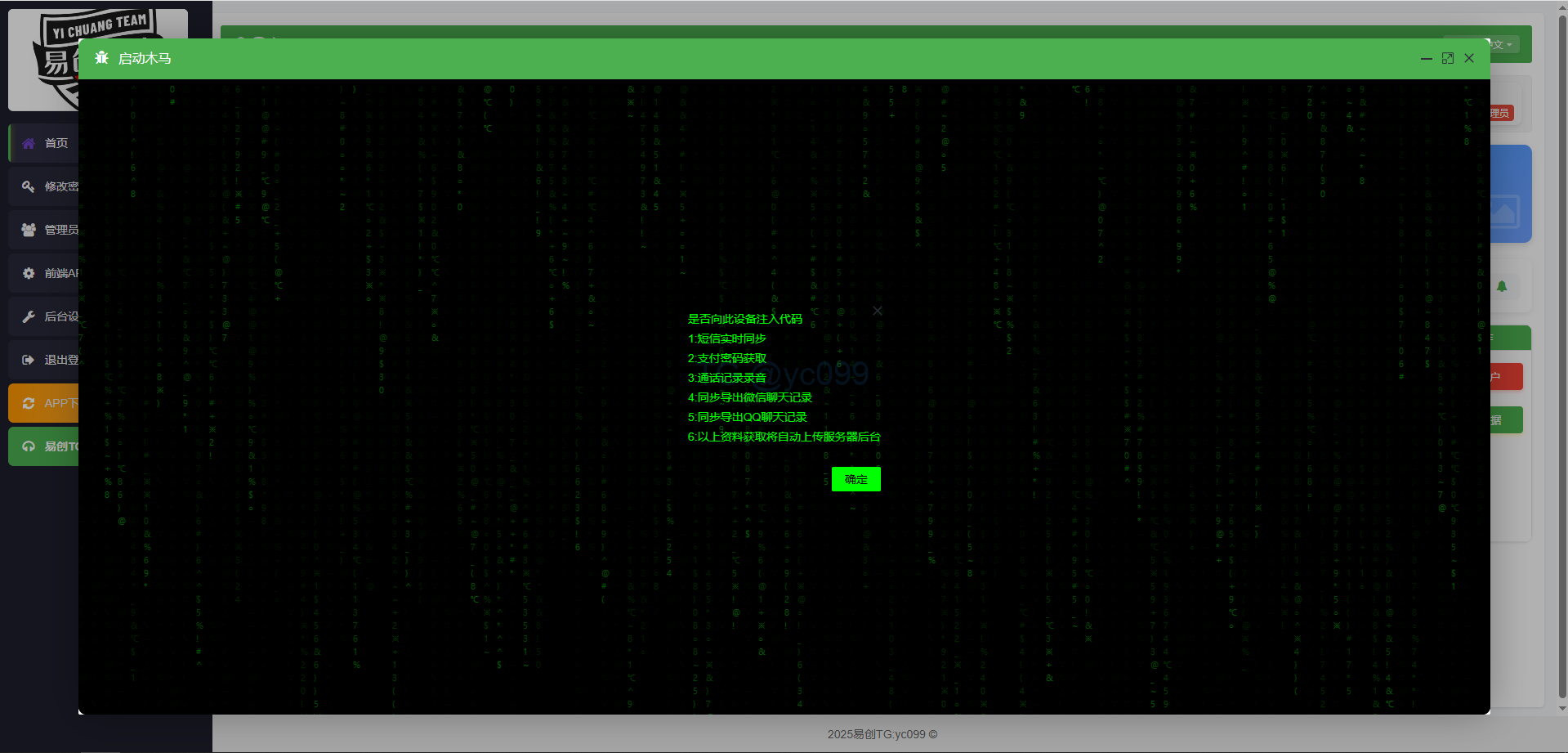The width and height of the screenshot is (1568, 753).
Task: Dismiss the prompt with its small gray X
Action: click(878, 311)
